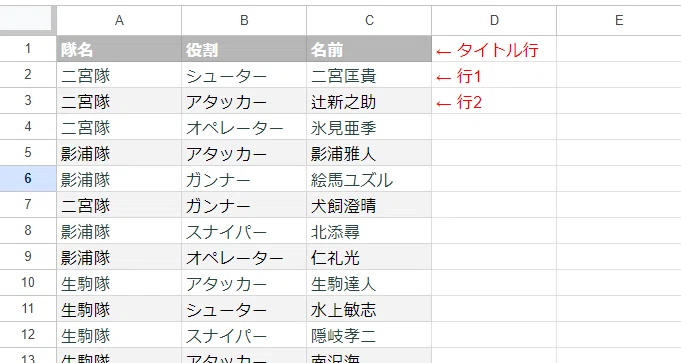Select row 6 header
This screenshot has width=681, height=363.
(28, 178)
